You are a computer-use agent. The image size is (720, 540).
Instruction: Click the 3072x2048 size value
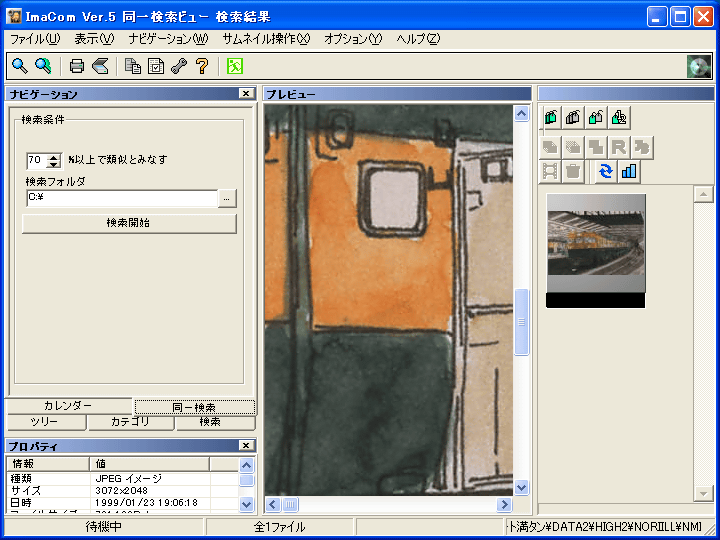pyautogui.click(x=122, y=490)
